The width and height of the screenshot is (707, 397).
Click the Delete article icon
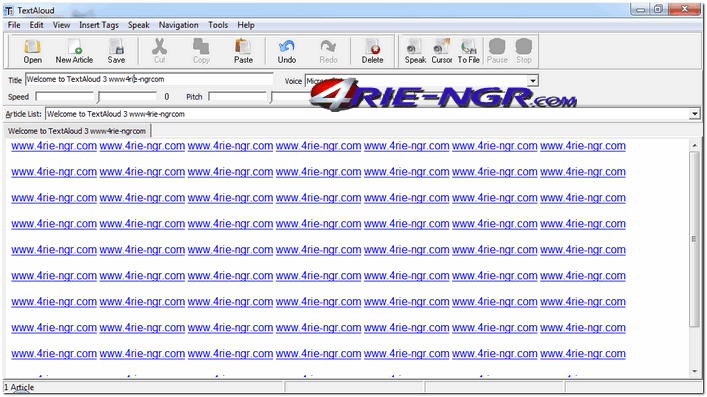(x=372, y=51)
